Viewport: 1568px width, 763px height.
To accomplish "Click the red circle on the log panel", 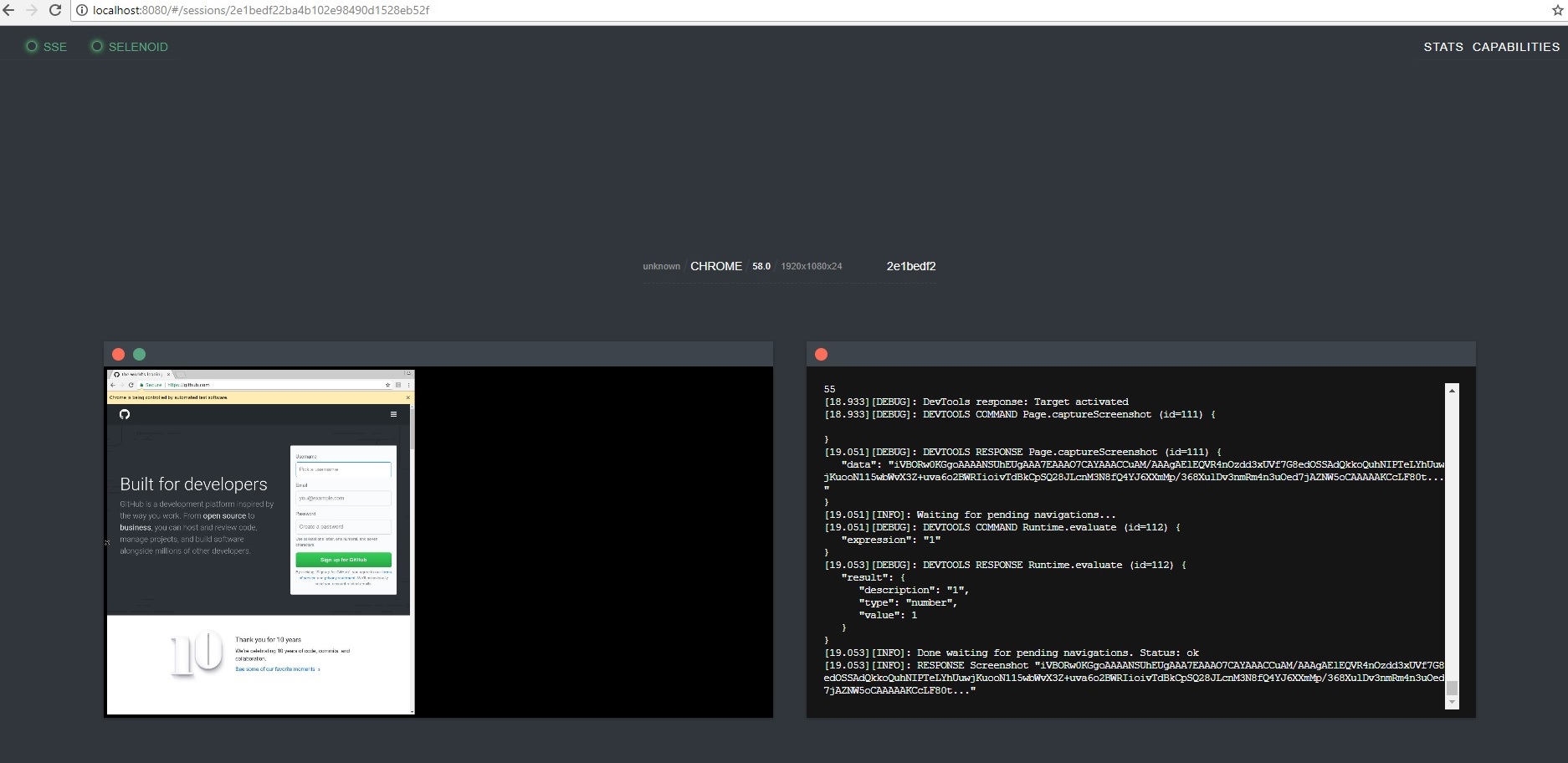I will coord(820,354).
